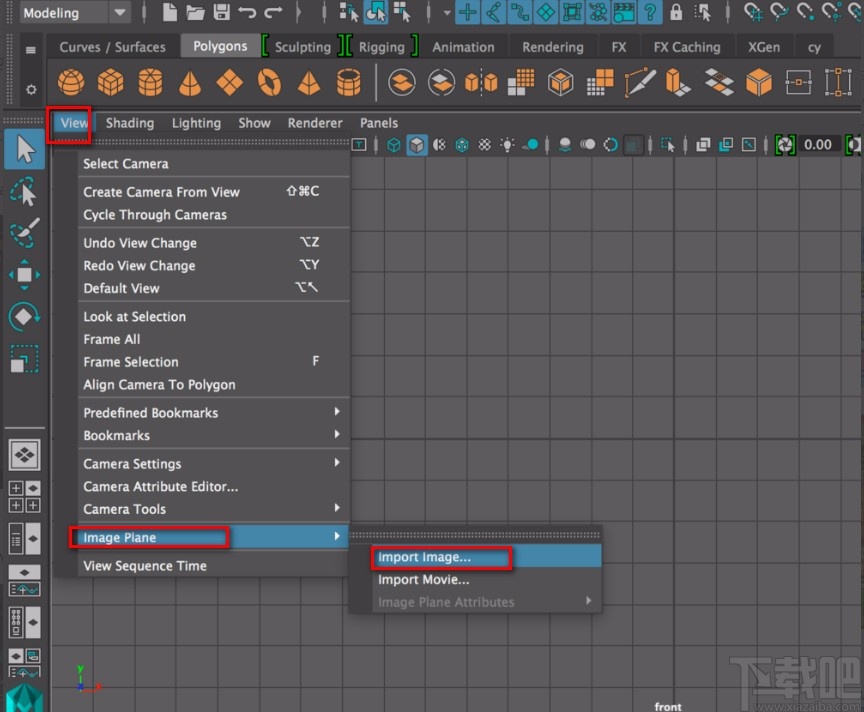This screenshot has height=712, width=864.
Task: Activate the Scale tool
Action: point(24,359)
